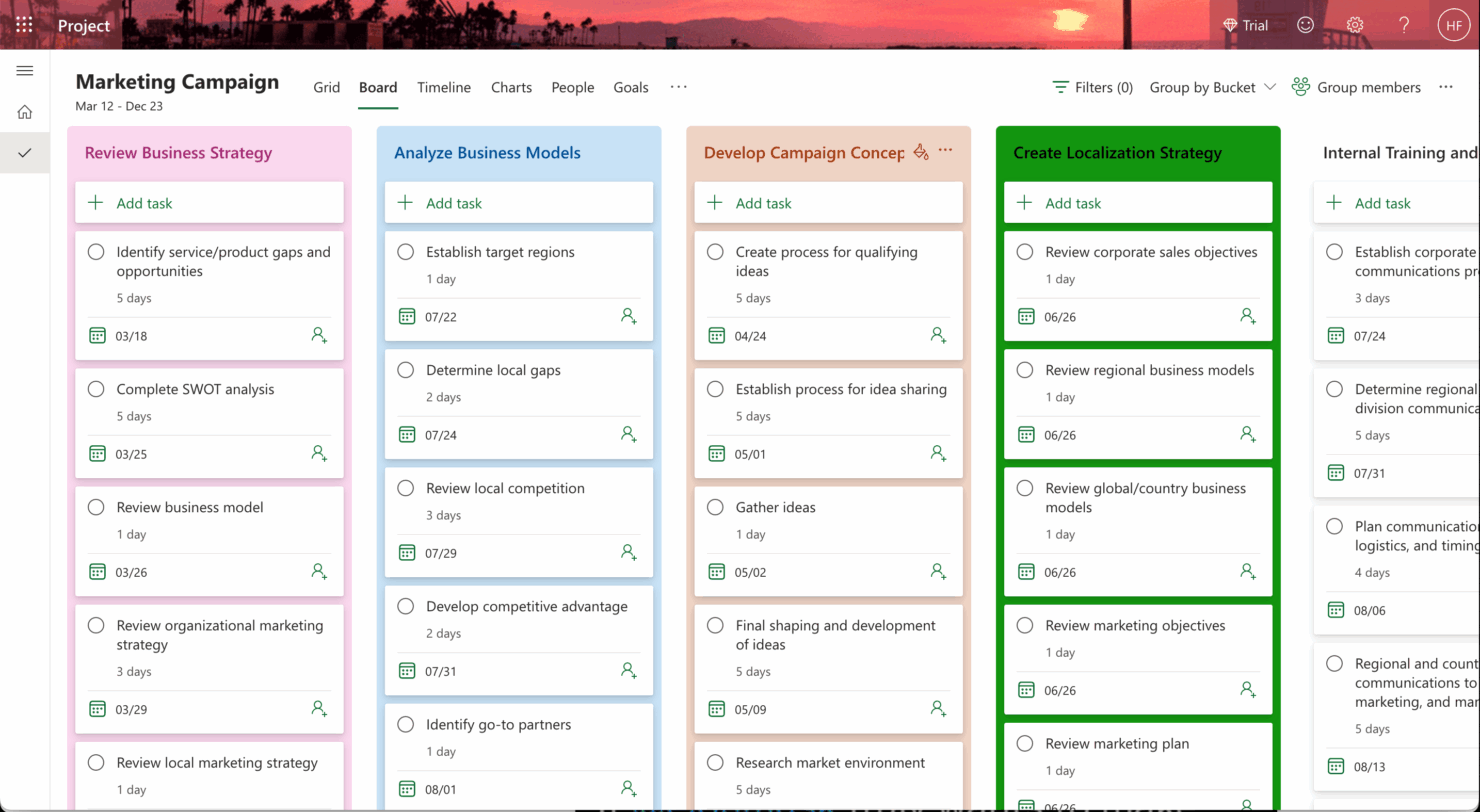
Task: Open the Group members panel
Action: coord(1356,87)
